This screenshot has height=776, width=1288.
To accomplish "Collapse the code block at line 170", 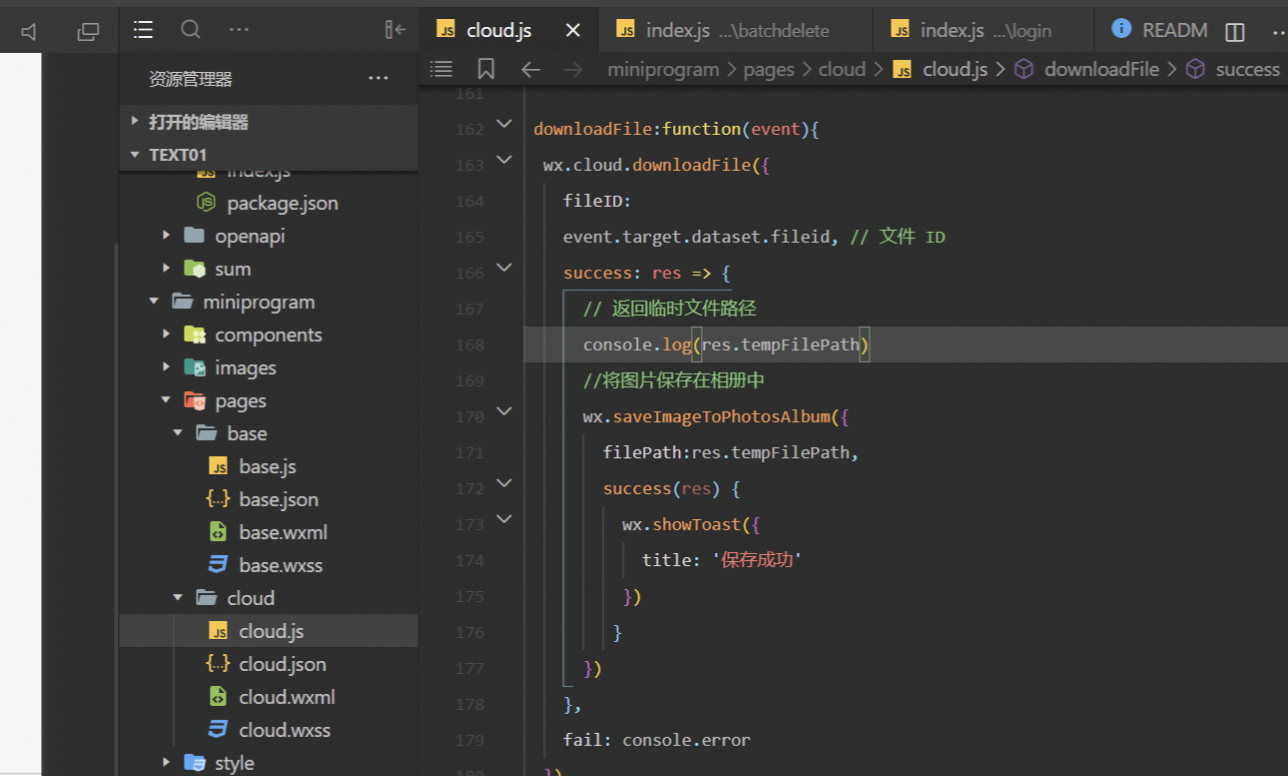I will coord(504,411).
